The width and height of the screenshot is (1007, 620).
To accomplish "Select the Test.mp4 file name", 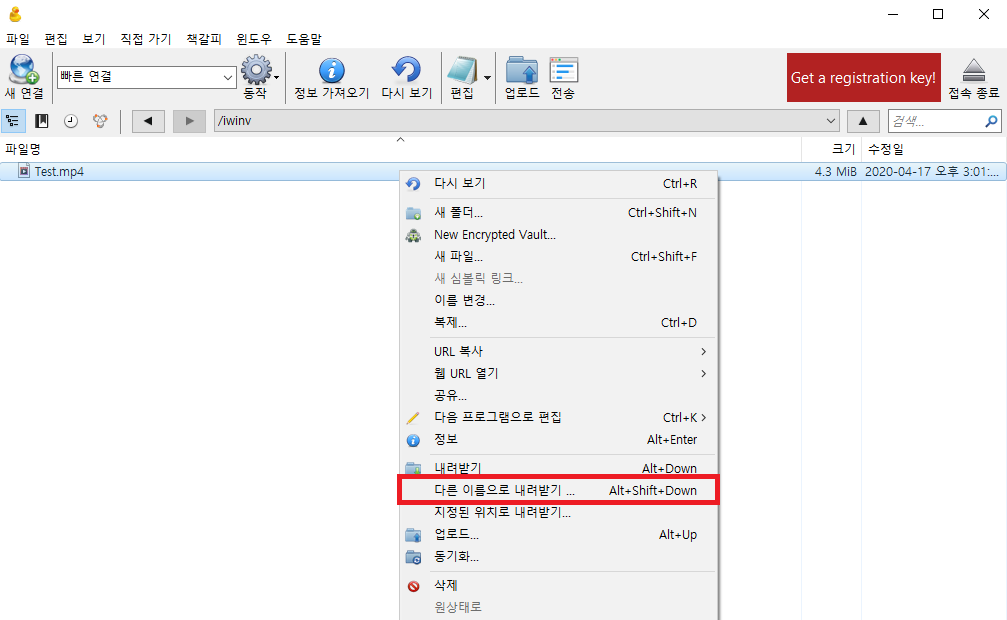I will coord(59,172).
